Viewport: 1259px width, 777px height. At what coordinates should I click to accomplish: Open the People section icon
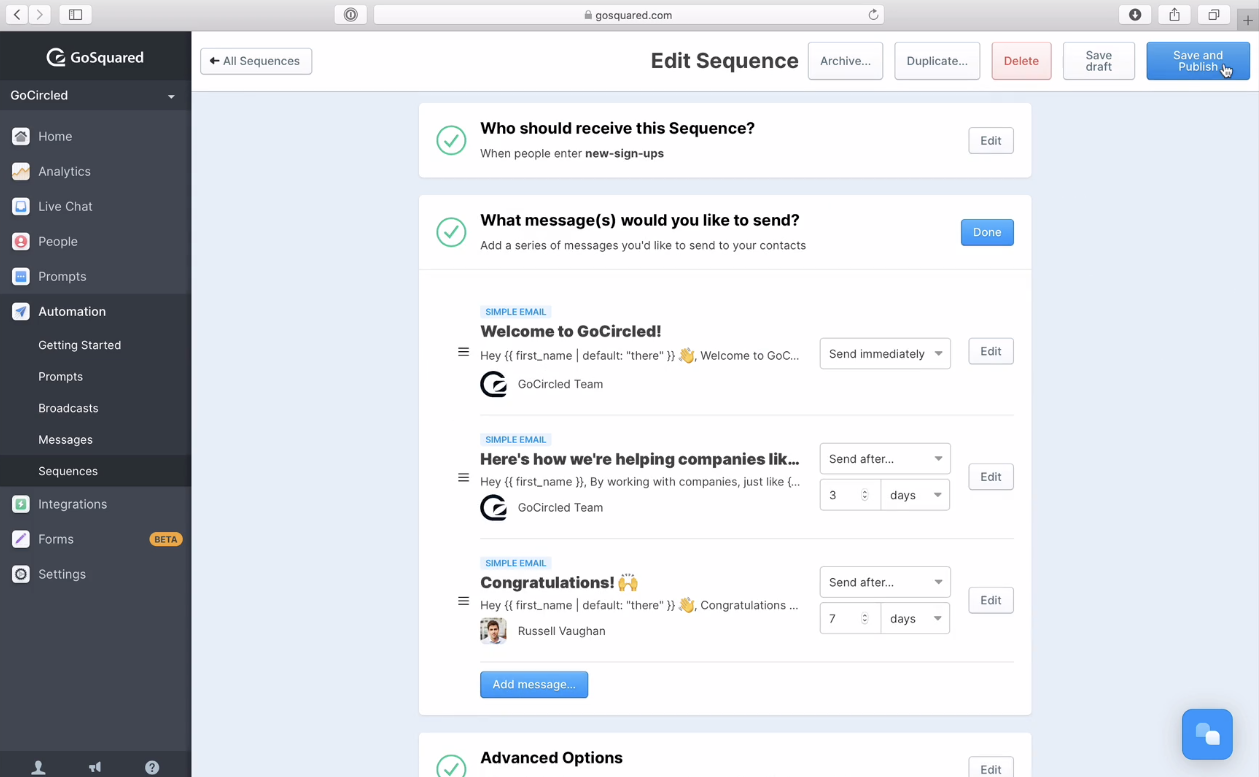pyautogui.click(x=21, y=241)
